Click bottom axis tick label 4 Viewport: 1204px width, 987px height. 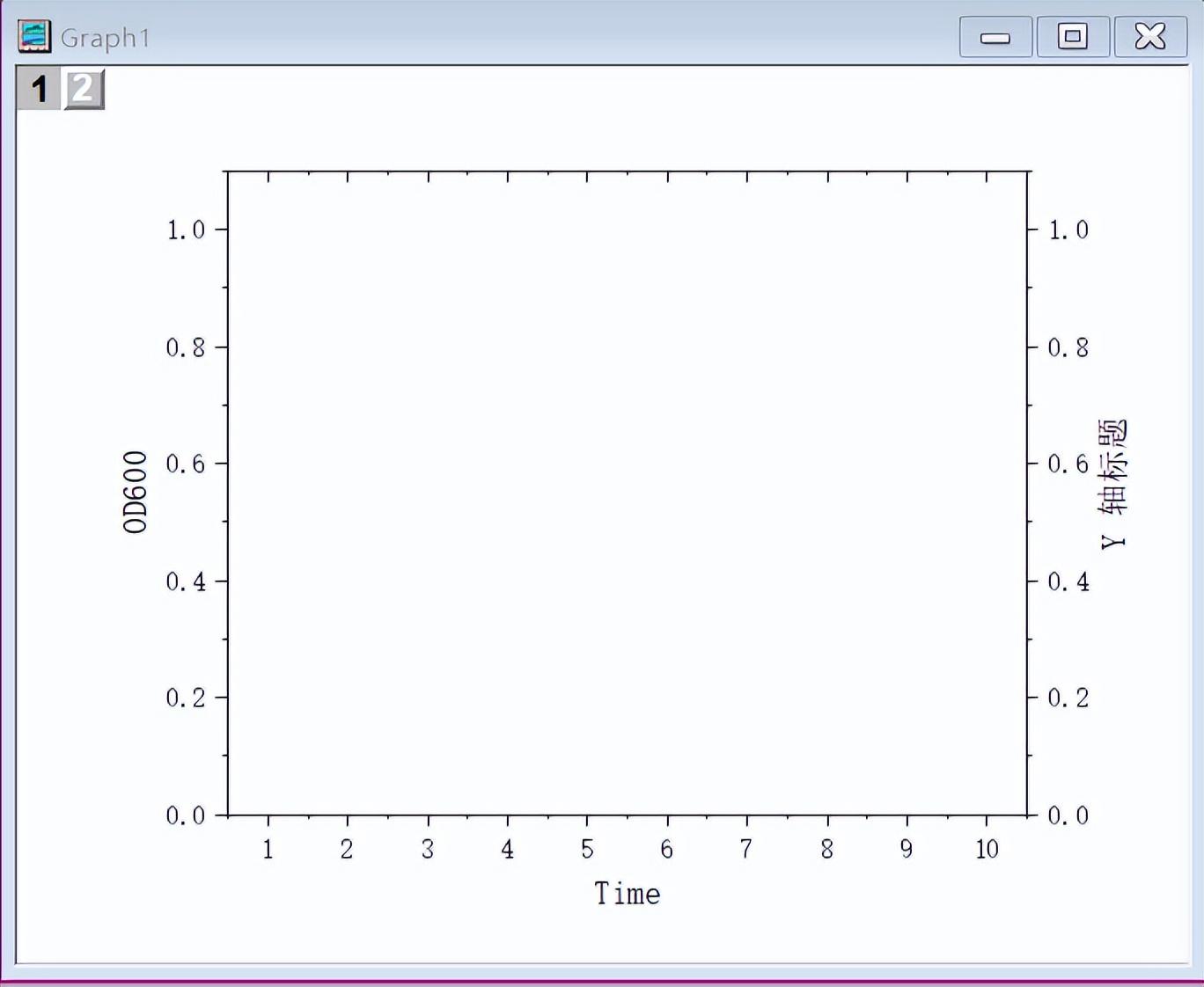pos(508,849)
